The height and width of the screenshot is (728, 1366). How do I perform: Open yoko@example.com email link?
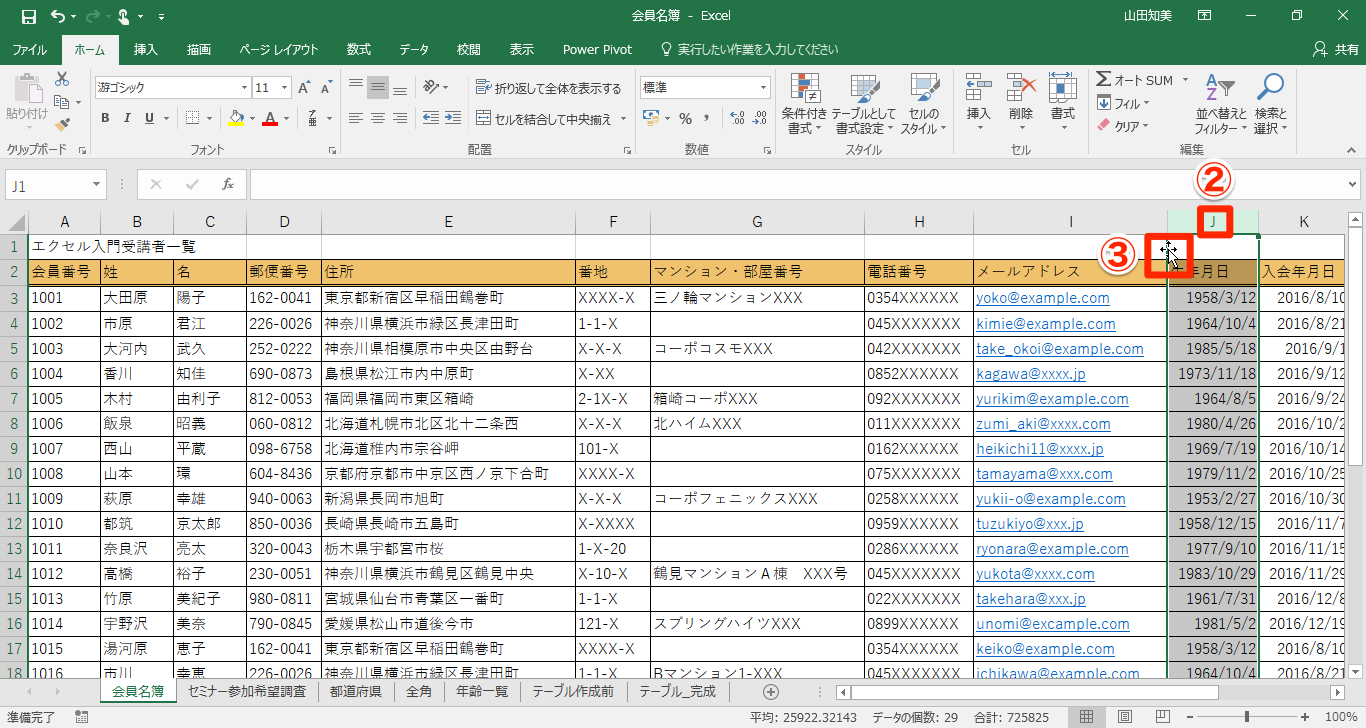tap(1043, 298)
